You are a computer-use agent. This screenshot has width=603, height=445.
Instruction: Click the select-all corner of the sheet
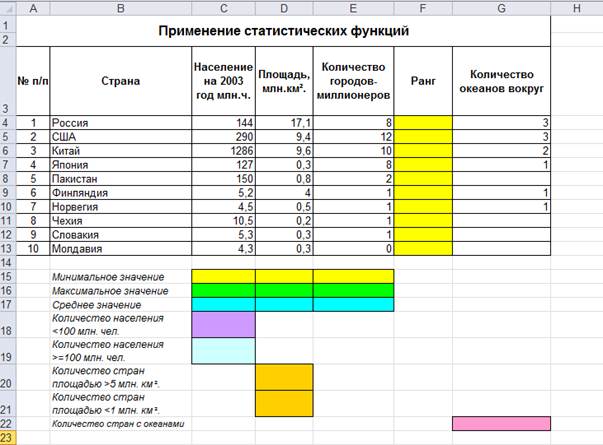(x=8, y=8)
